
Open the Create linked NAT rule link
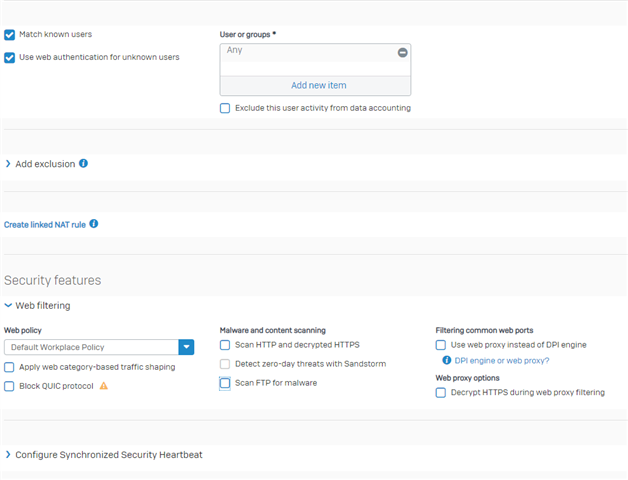45,225
